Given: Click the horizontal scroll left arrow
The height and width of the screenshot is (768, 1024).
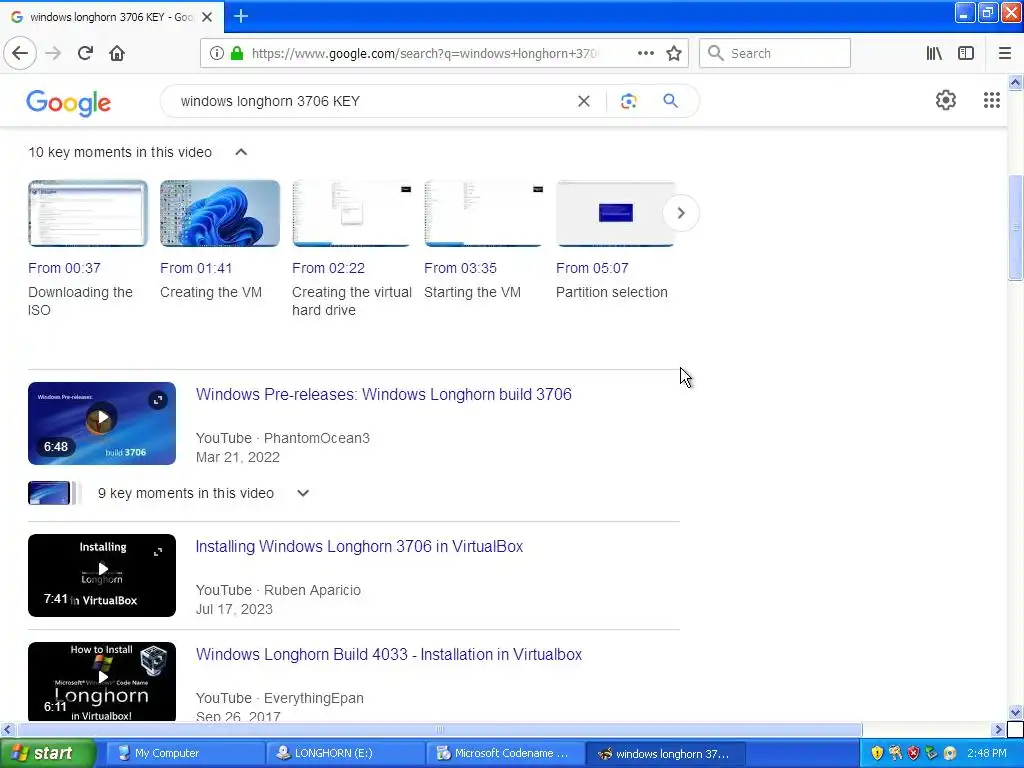Looking at the screenshot, I should (x=7, y=729).
